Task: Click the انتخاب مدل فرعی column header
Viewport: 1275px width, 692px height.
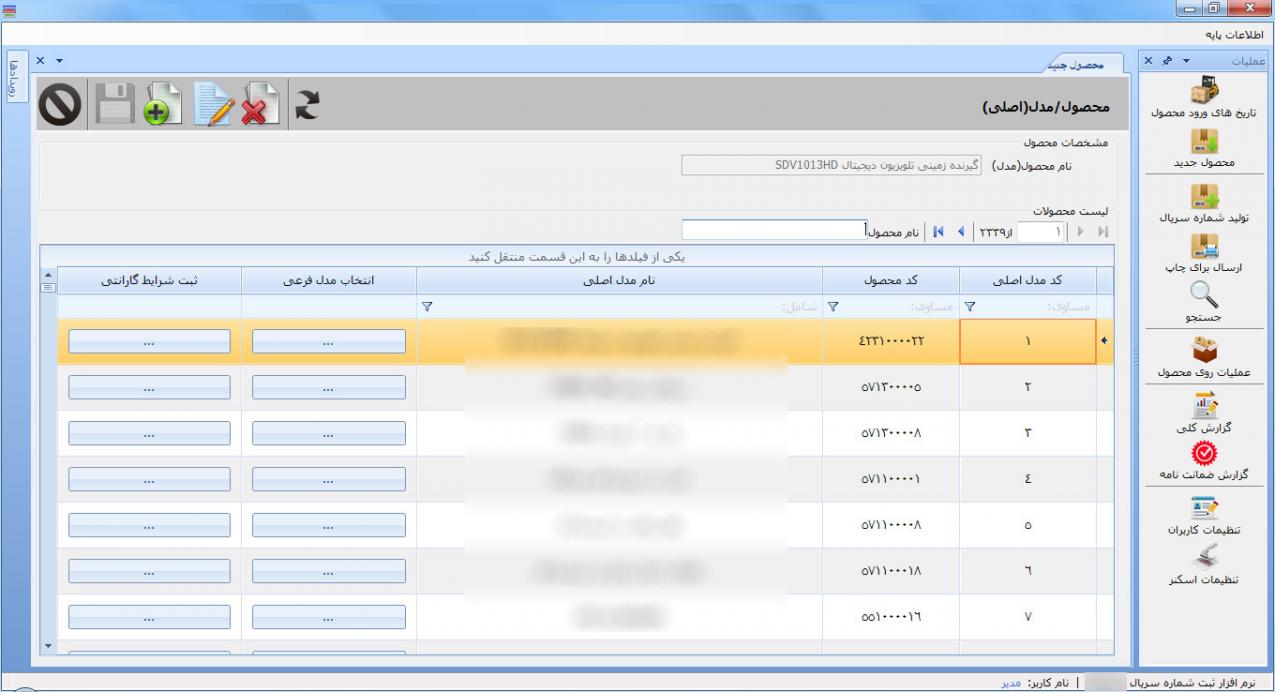Action: click(328, 280)
